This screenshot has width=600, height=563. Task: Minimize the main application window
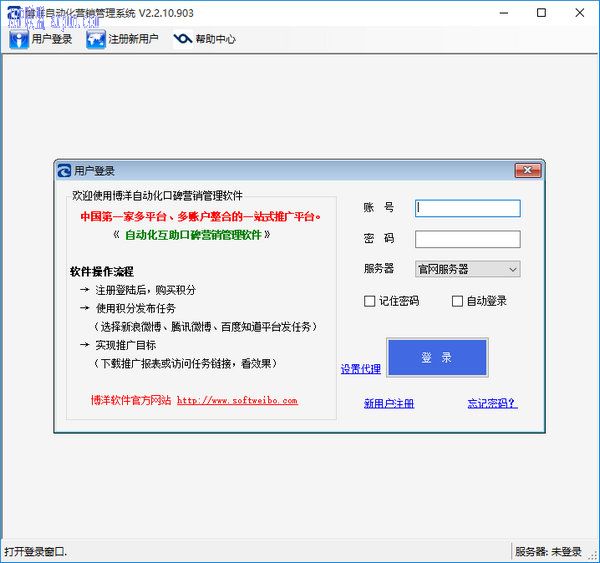pos(504,13)
